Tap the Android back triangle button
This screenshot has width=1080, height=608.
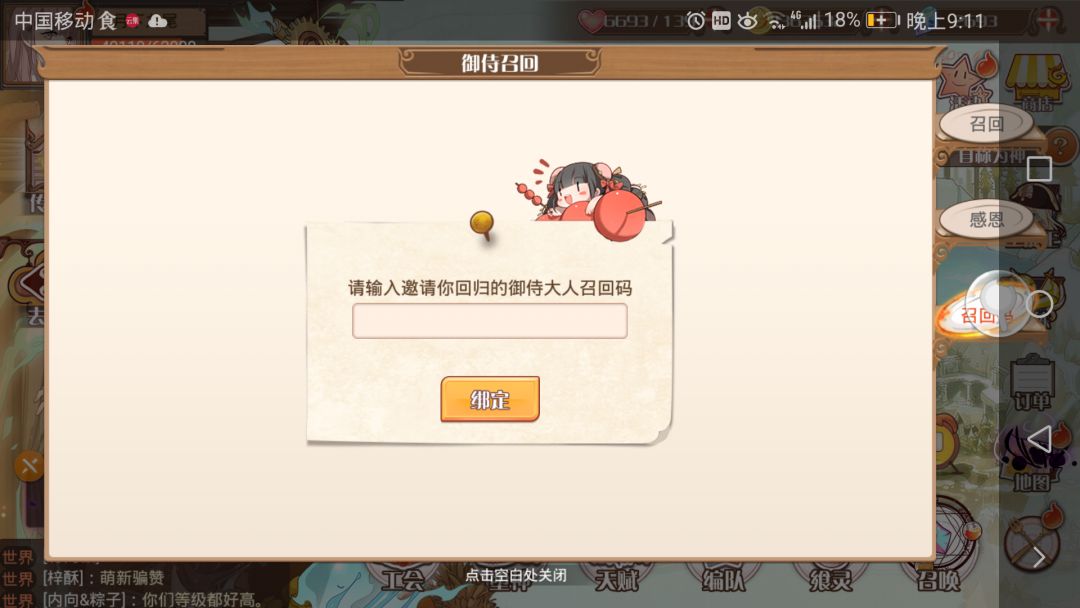pyautogui.click(x=1039, y=439)
